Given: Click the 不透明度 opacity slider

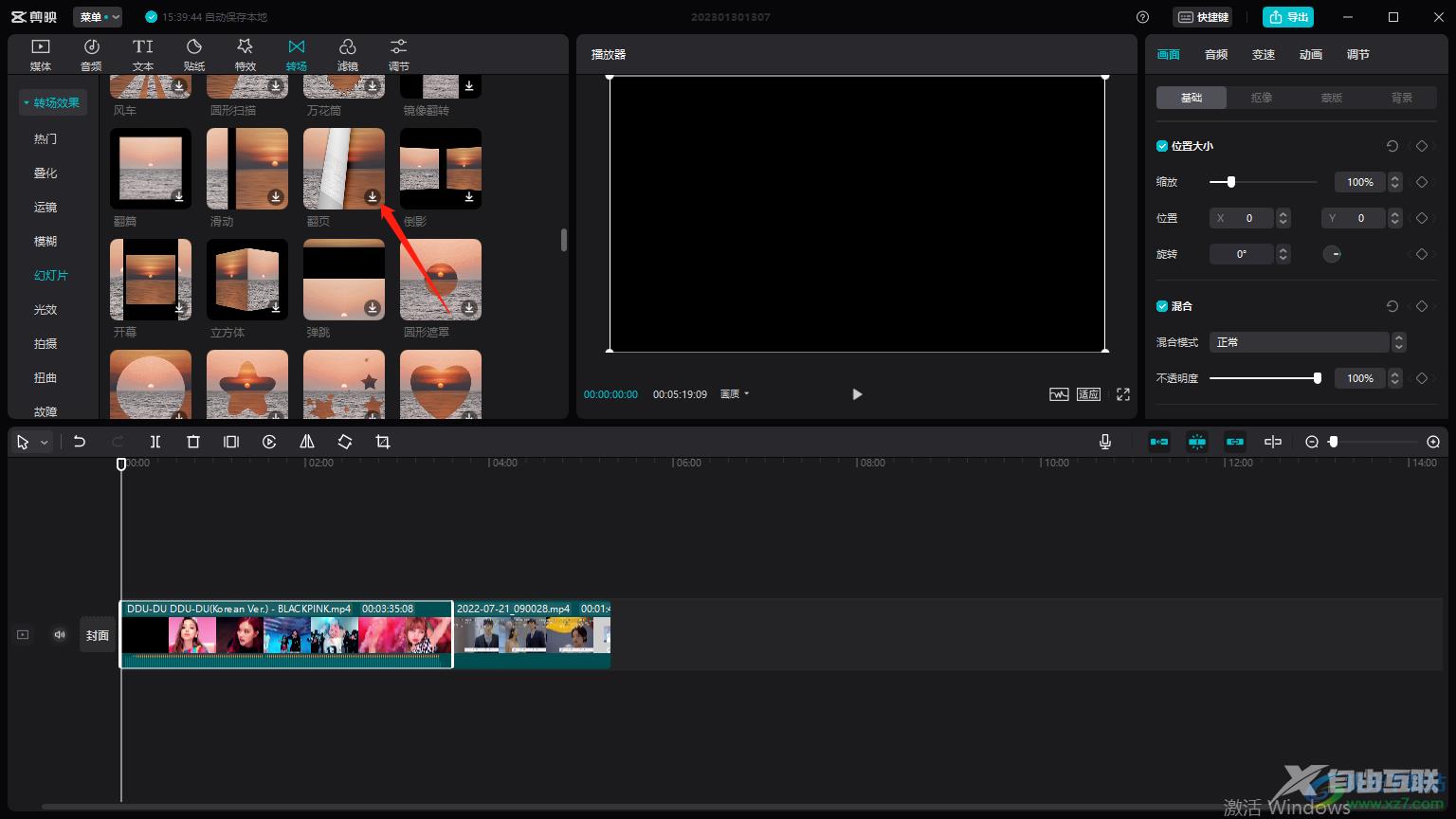Looking at the screenshot, I should coord(1265,378).
